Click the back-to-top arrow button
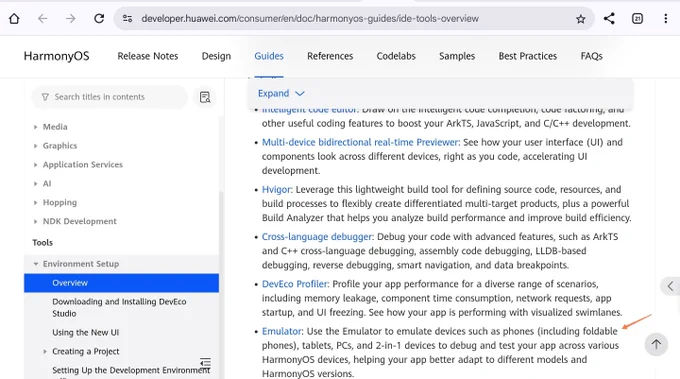Image resolution: width=680 pixels, height=379 pixels. [x=656, y=344]
